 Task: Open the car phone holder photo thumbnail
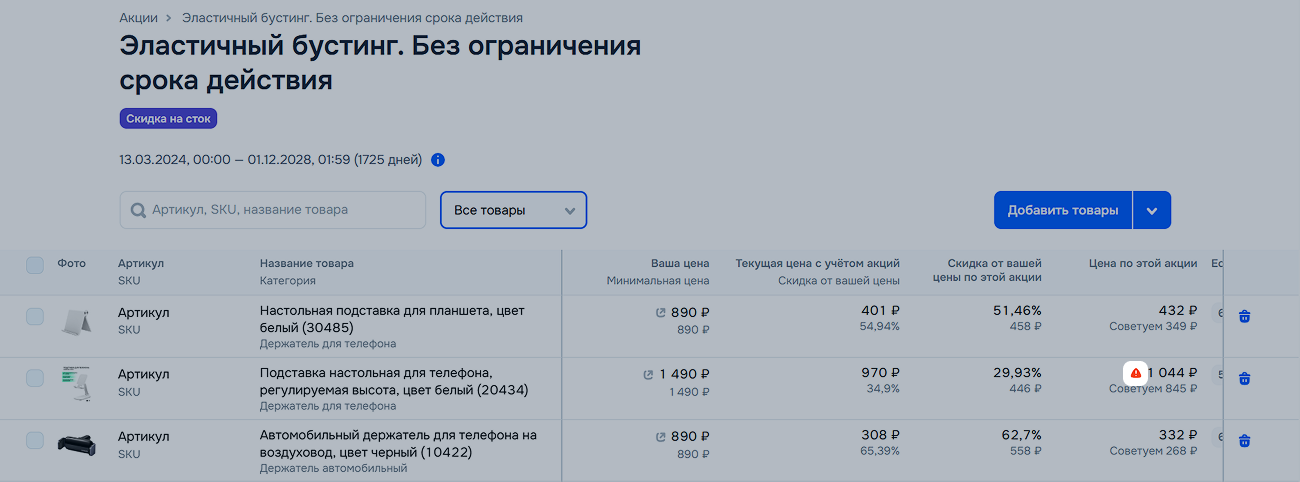[x=76, y=444]
